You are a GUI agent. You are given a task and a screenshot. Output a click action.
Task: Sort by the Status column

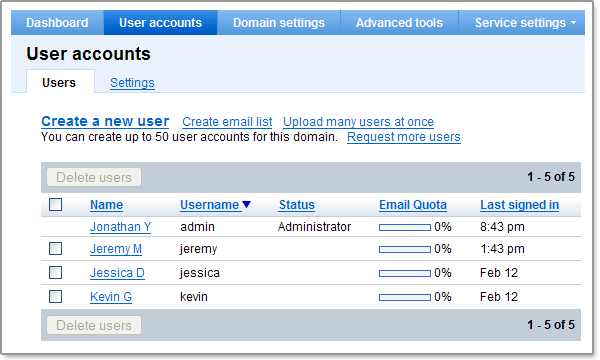point(297,205)
